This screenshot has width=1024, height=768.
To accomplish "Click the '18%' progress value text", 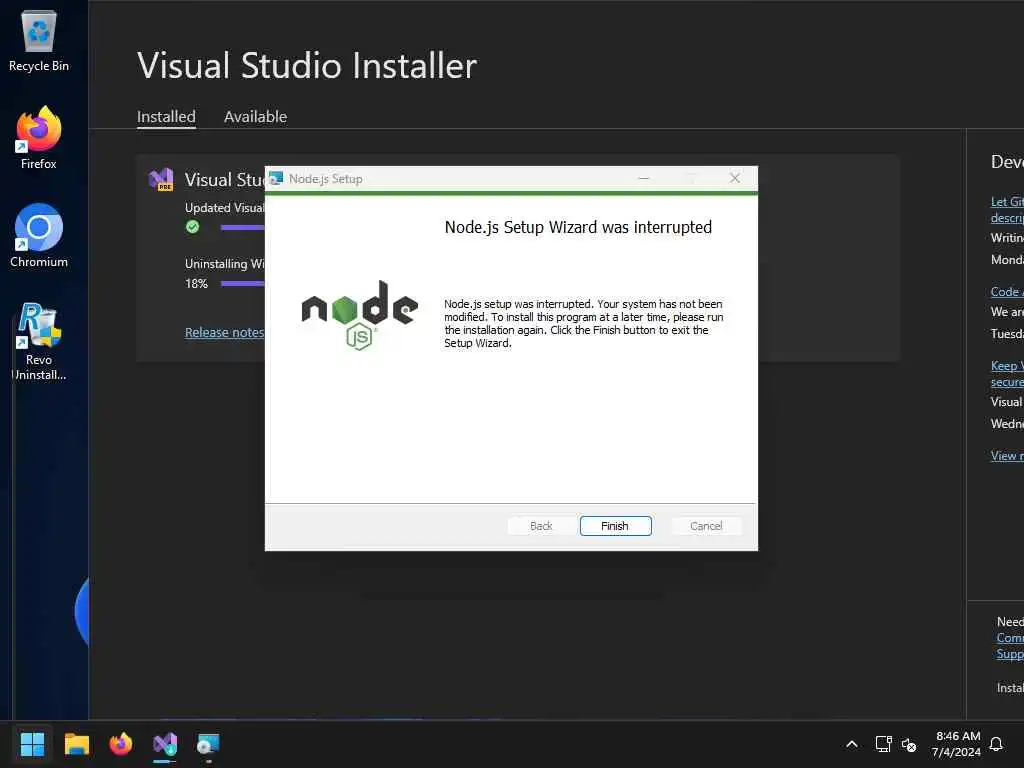I will point(196,283).
